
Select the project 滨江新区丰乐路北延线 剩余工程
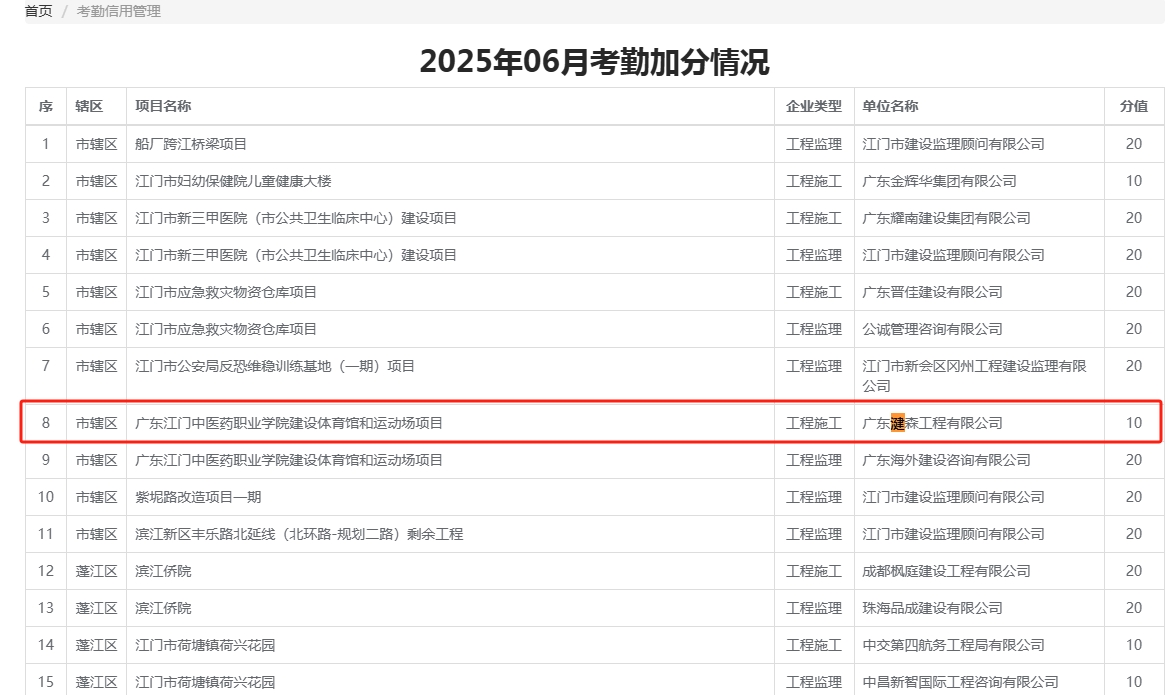coord(299,534)
